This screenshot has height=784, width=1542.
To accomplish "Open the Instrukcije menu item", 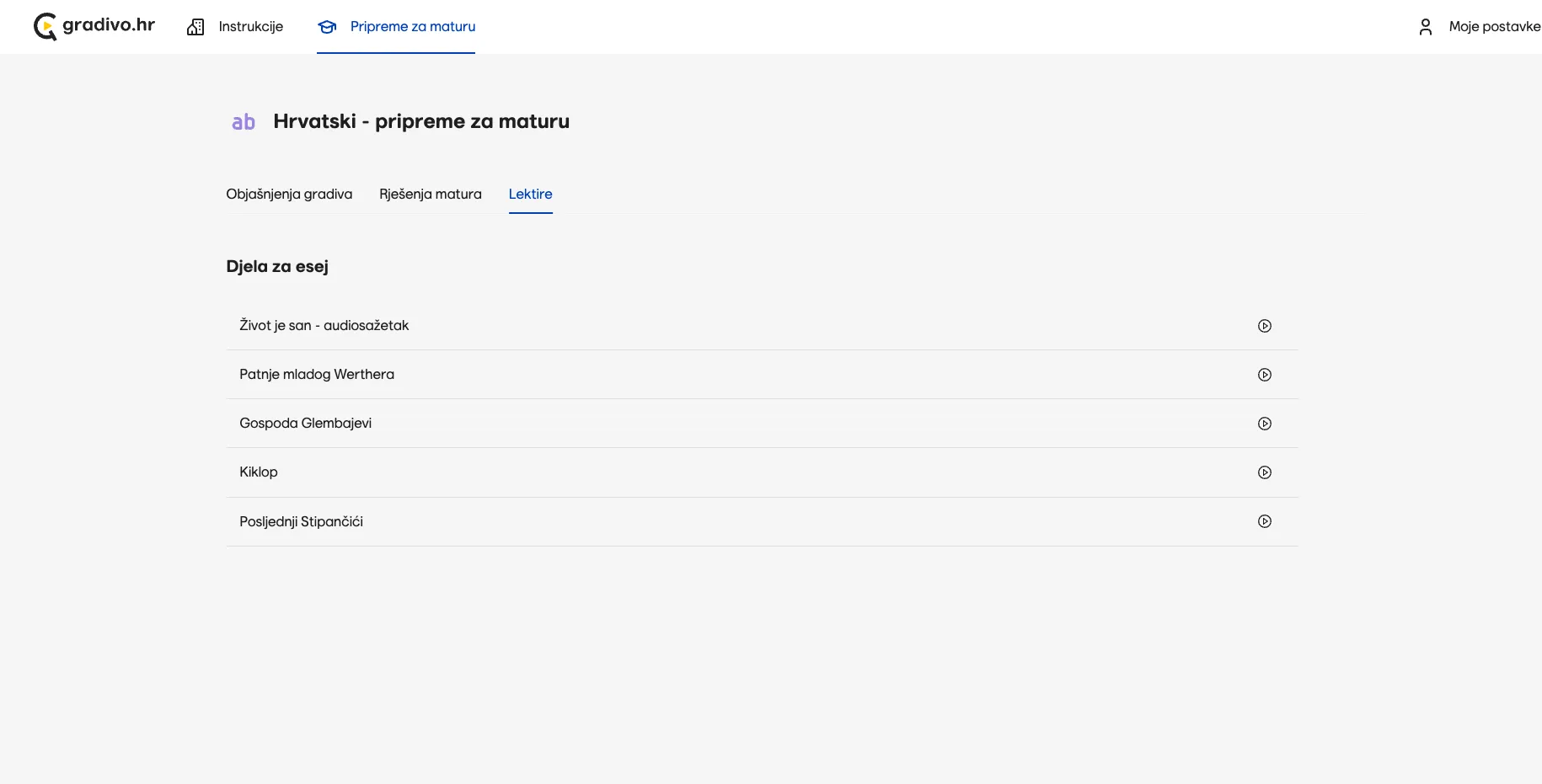I will tap(250, 27).
